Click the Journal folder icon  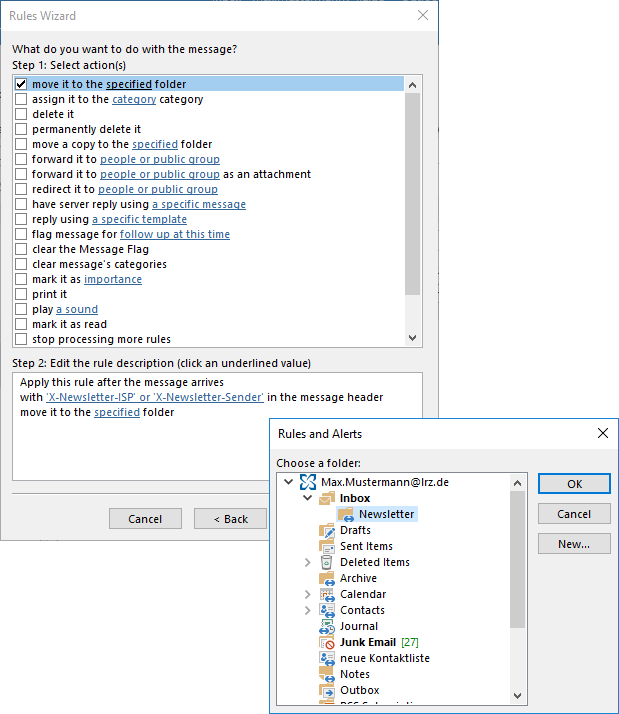327,626
